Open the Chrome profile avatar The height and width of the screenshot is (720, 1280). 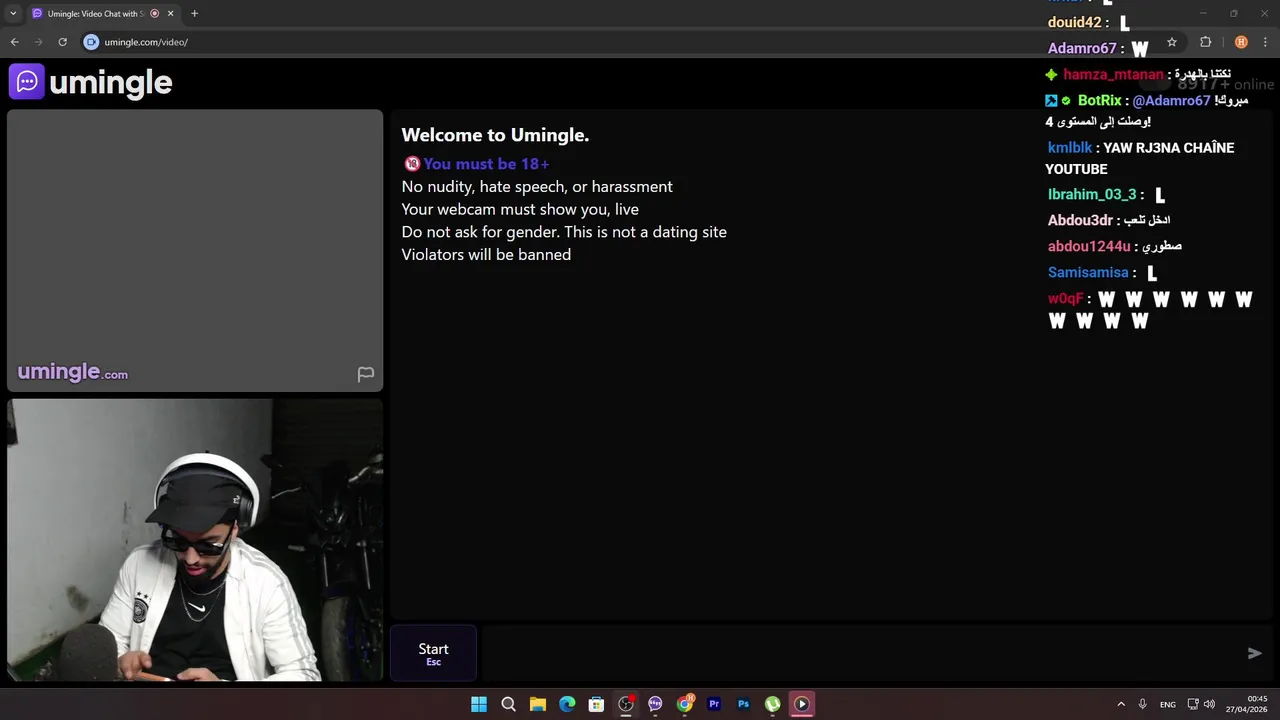[1241, 42]
